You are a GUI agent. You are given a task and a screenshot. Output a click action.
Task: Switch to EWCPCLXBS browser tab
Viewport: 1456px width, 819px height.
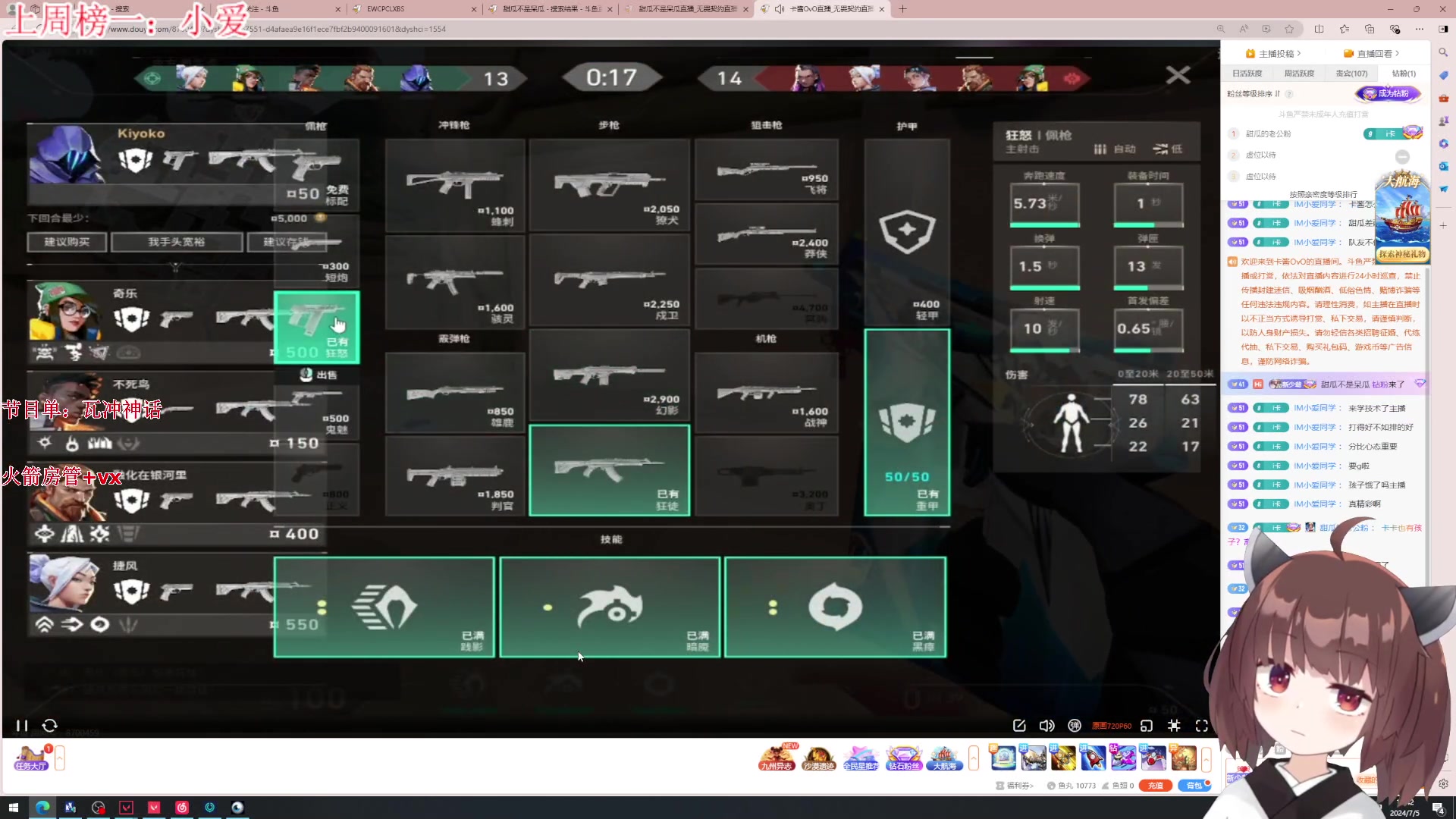pos(414,9)
